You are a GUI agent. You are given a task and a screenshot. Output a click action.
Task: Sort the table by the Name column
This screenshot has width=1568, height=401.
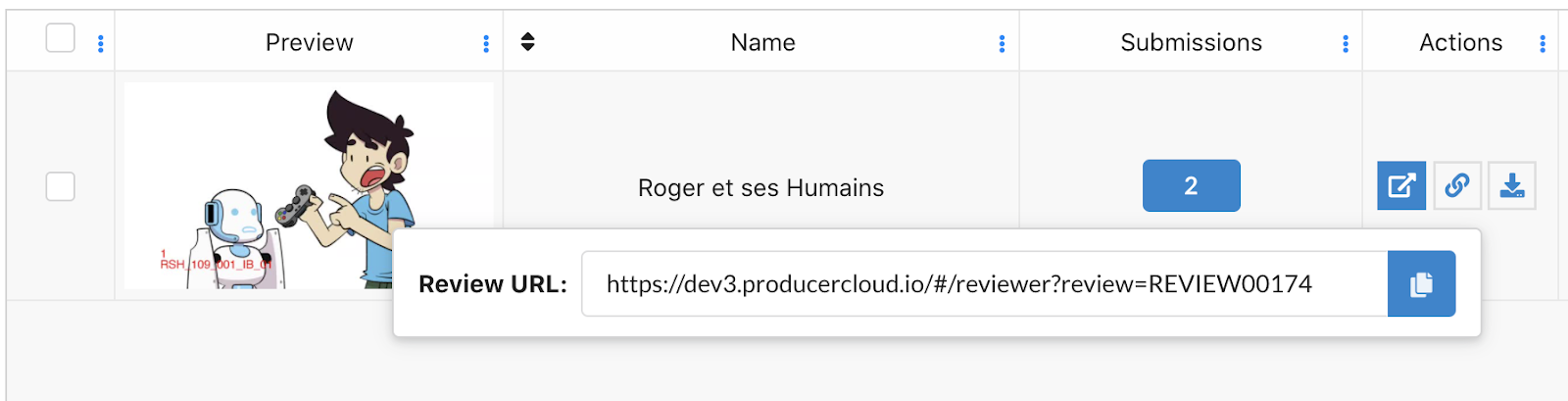click(527, 41)
